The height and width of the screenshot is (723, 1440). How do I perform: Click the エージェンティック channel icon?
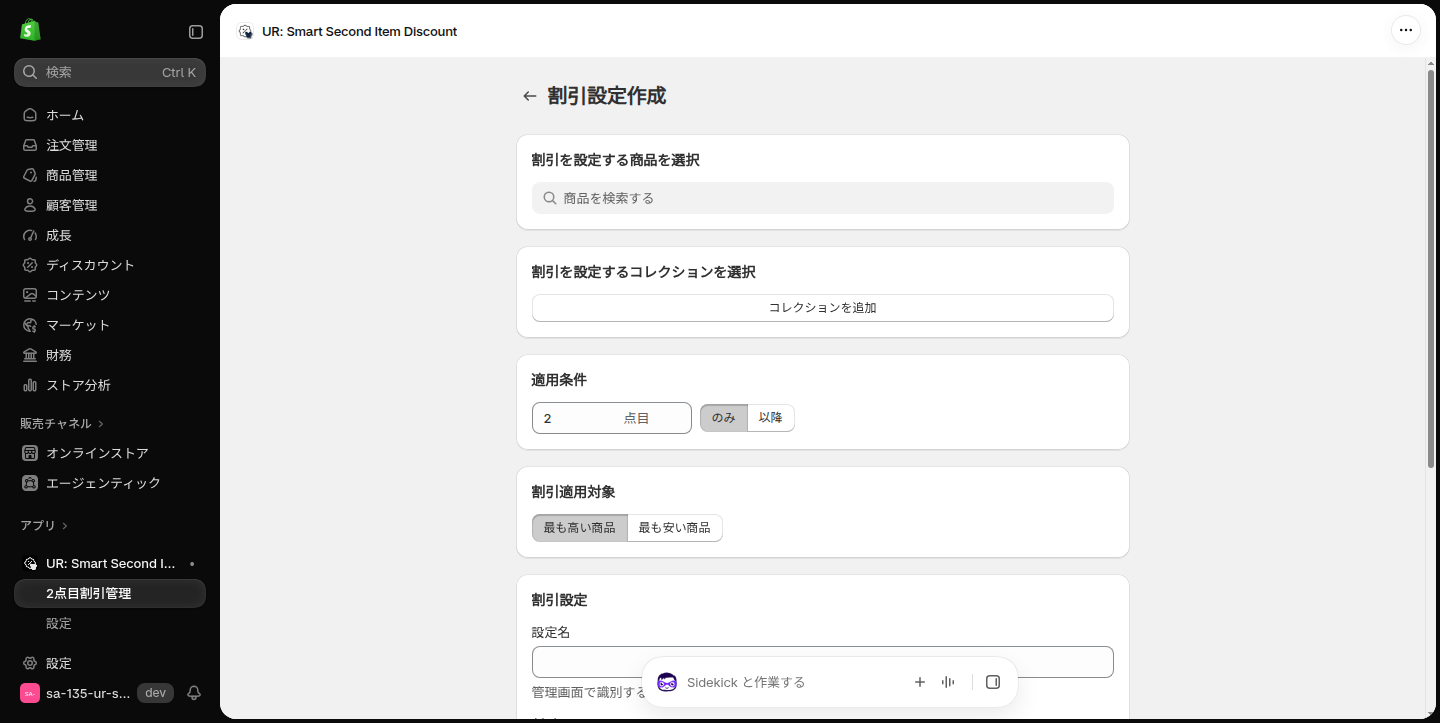30,483
